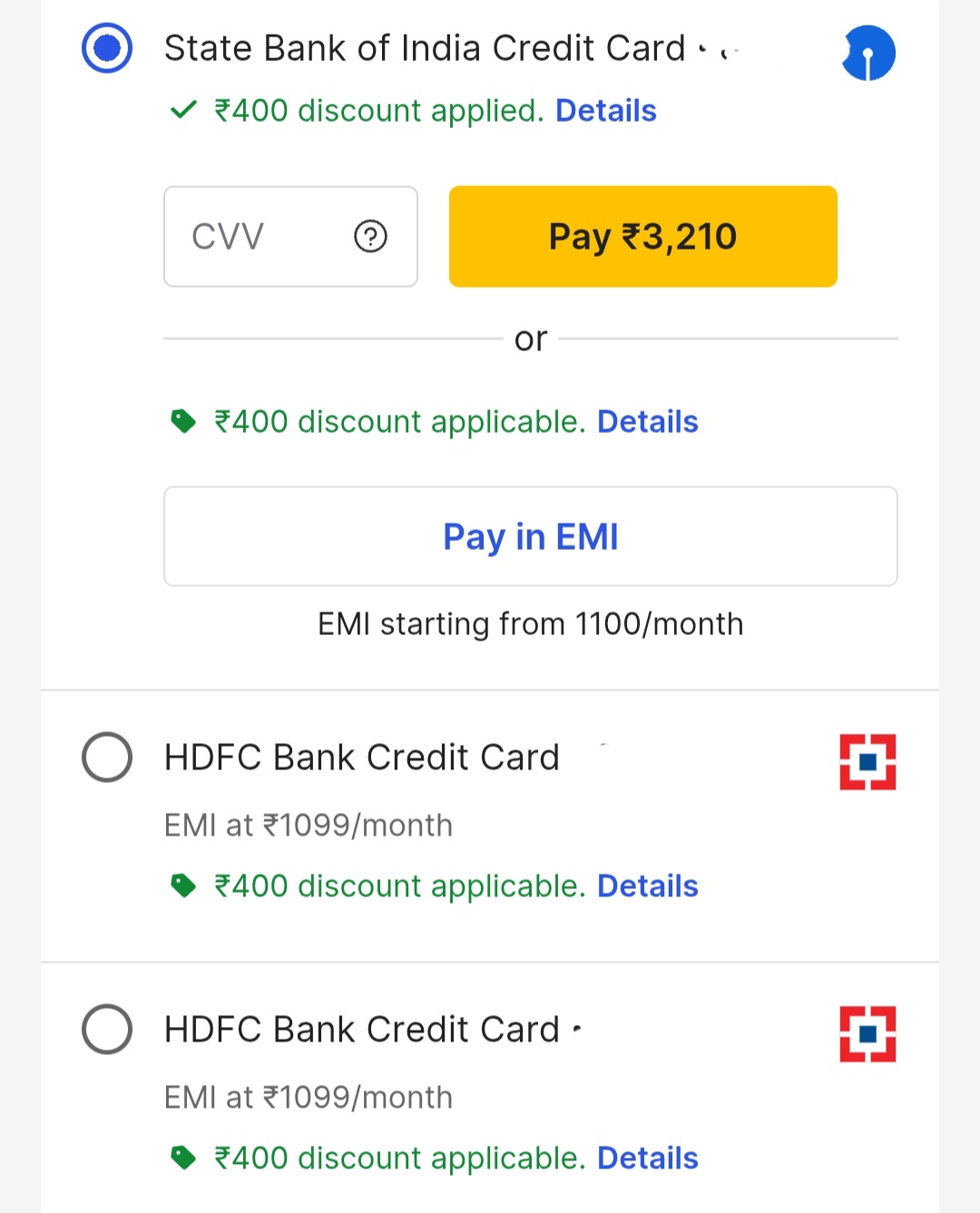
Task: Click the State Bank of India logo
Action: click(x=868, y=53)
